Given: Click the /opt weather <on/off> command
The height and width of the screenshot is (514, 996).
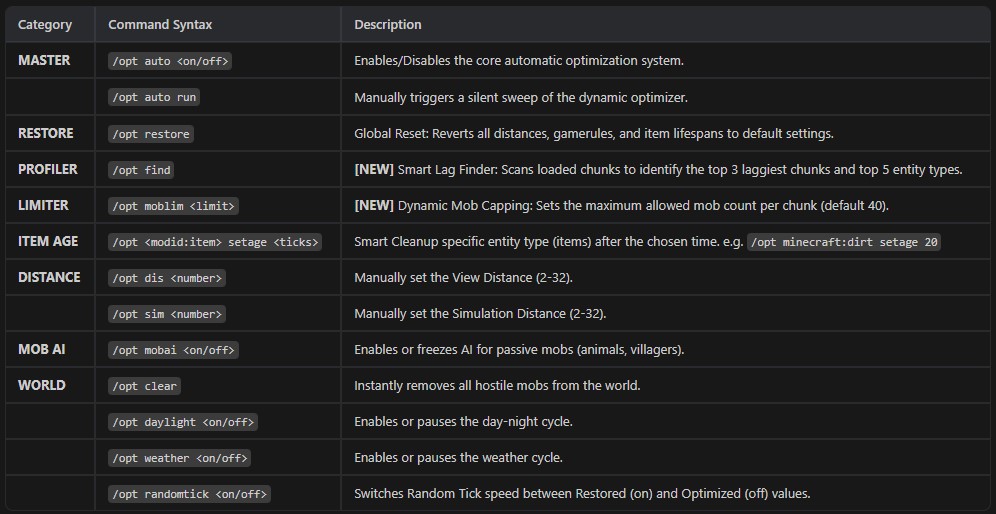Looking at the screenshot, I should click(x=180, y=458).
